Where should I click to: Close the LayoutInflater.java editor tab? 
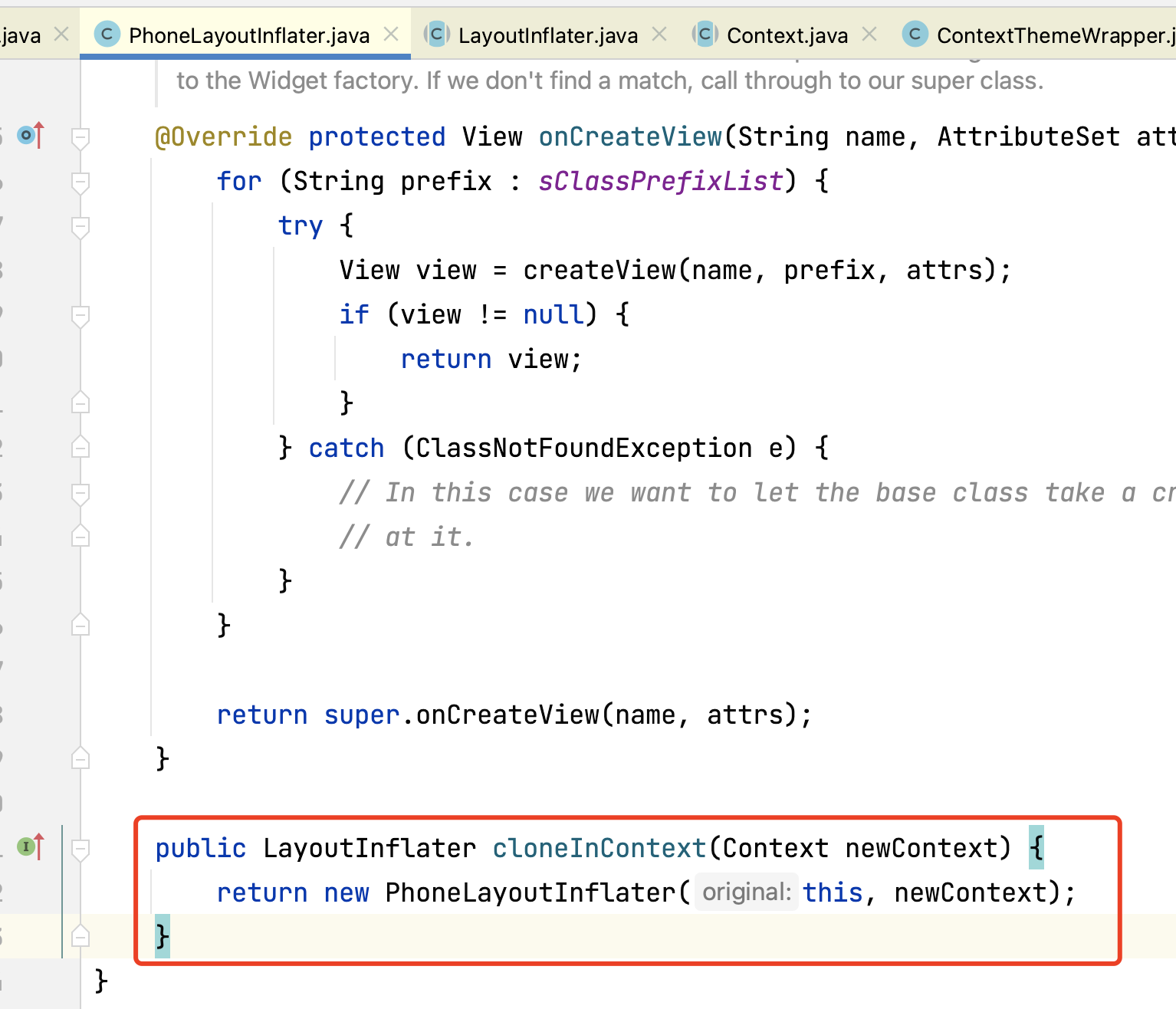659,35
